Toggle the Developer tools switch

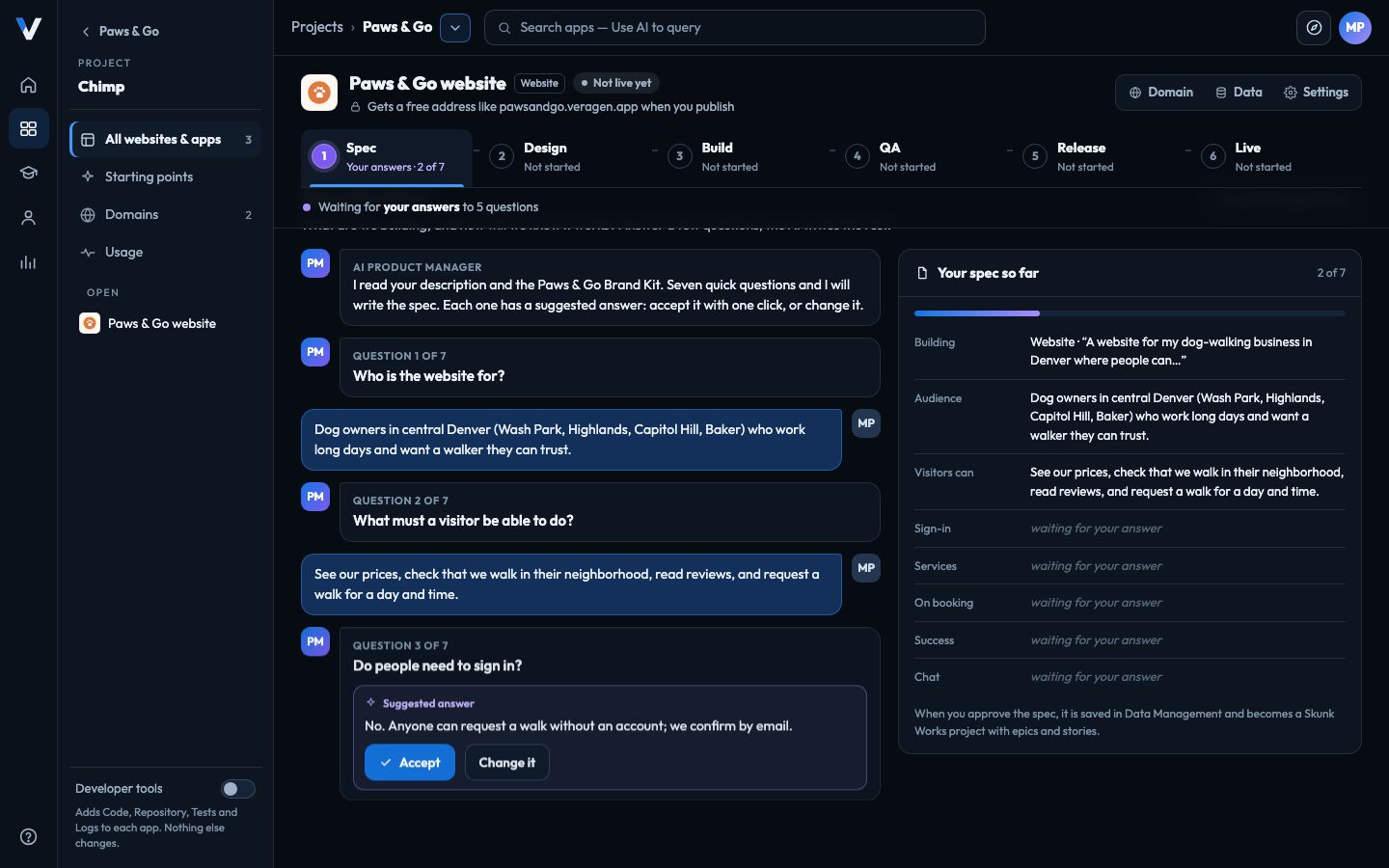coord(237,789)
